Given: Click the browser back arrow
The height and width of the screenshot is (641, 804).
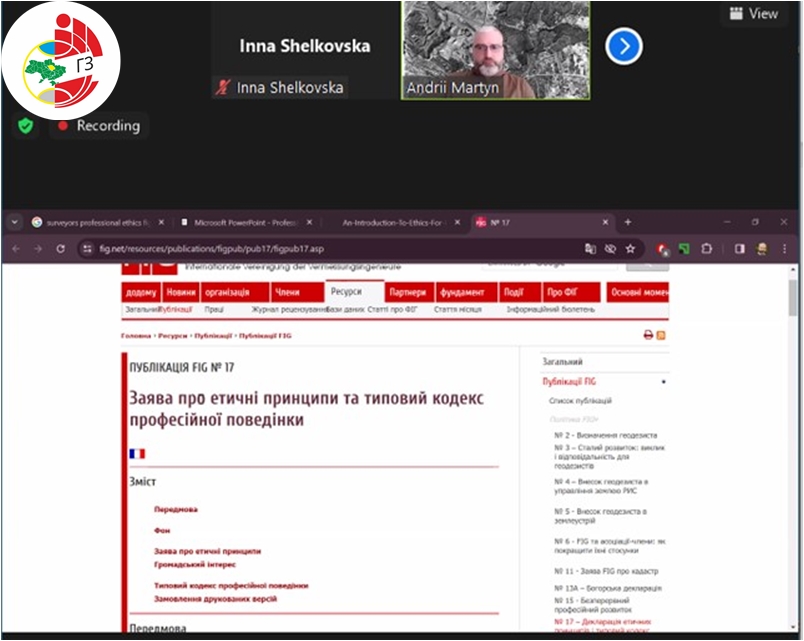Looking at the screenshot, I should tap(16, 249).
